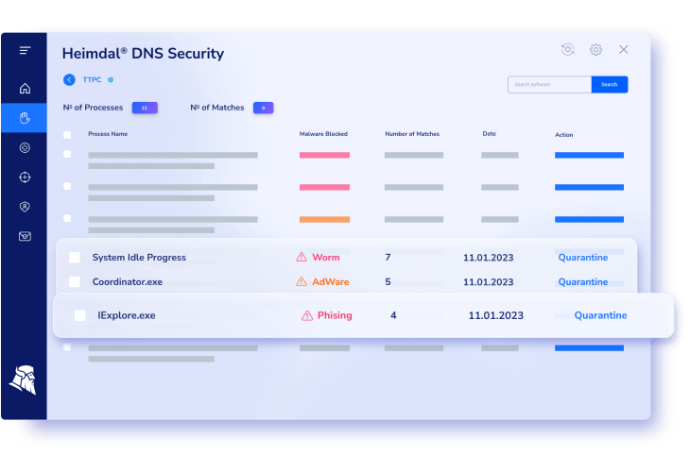The height and width of the screenshot is (472, 690).
Task: Click the TTPC breadcrumb label
Action: click(x=92, y=80)
